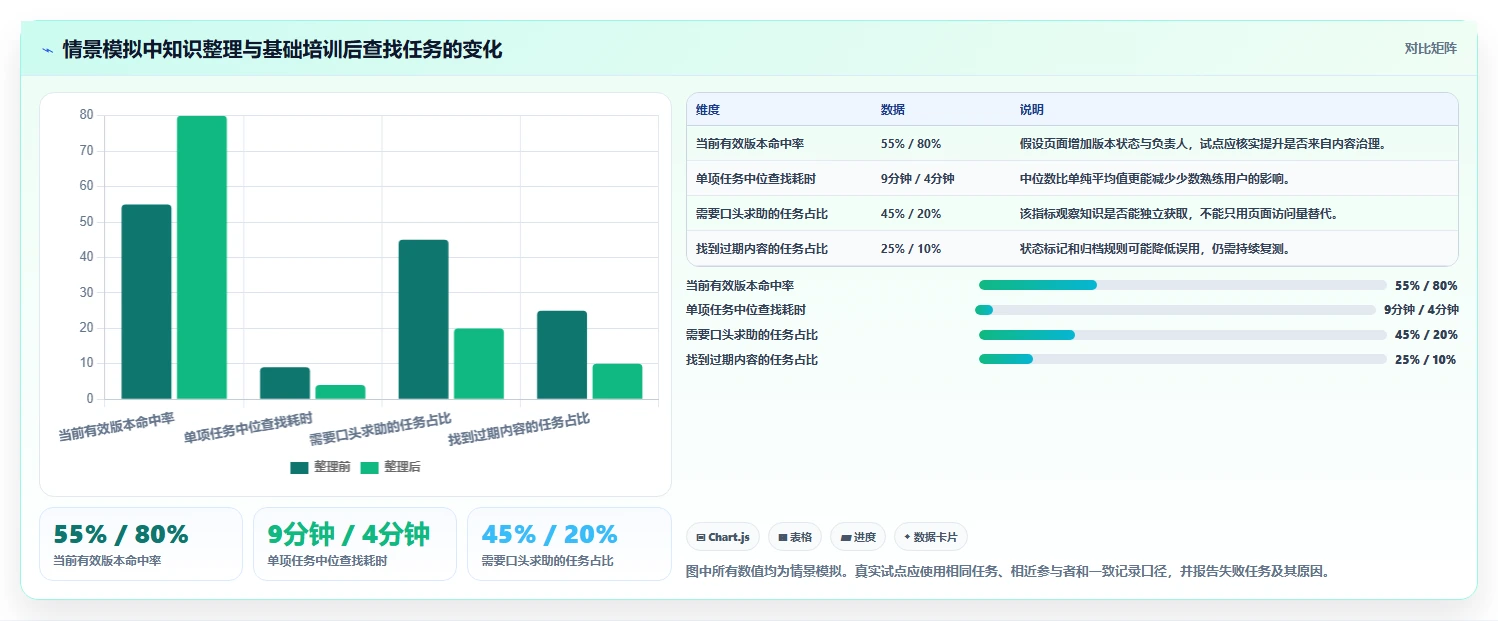Click the 需要口头求助的任务占比 progress bar
The width and height of the screenshot is (1498, 621).
click(1183, 335)
